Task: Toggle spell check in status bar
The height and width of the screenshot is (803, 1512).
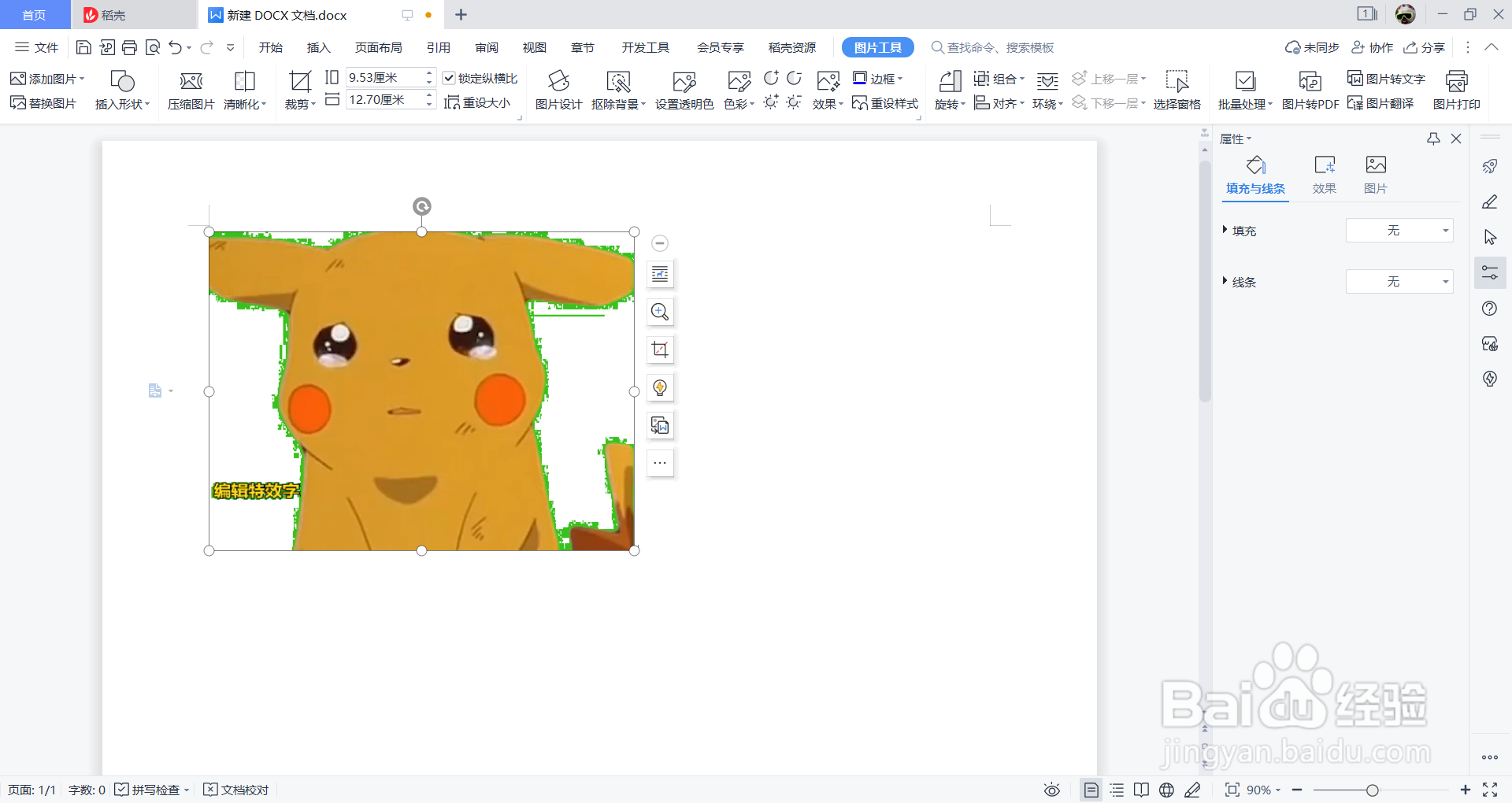Action: pos(152,790)
